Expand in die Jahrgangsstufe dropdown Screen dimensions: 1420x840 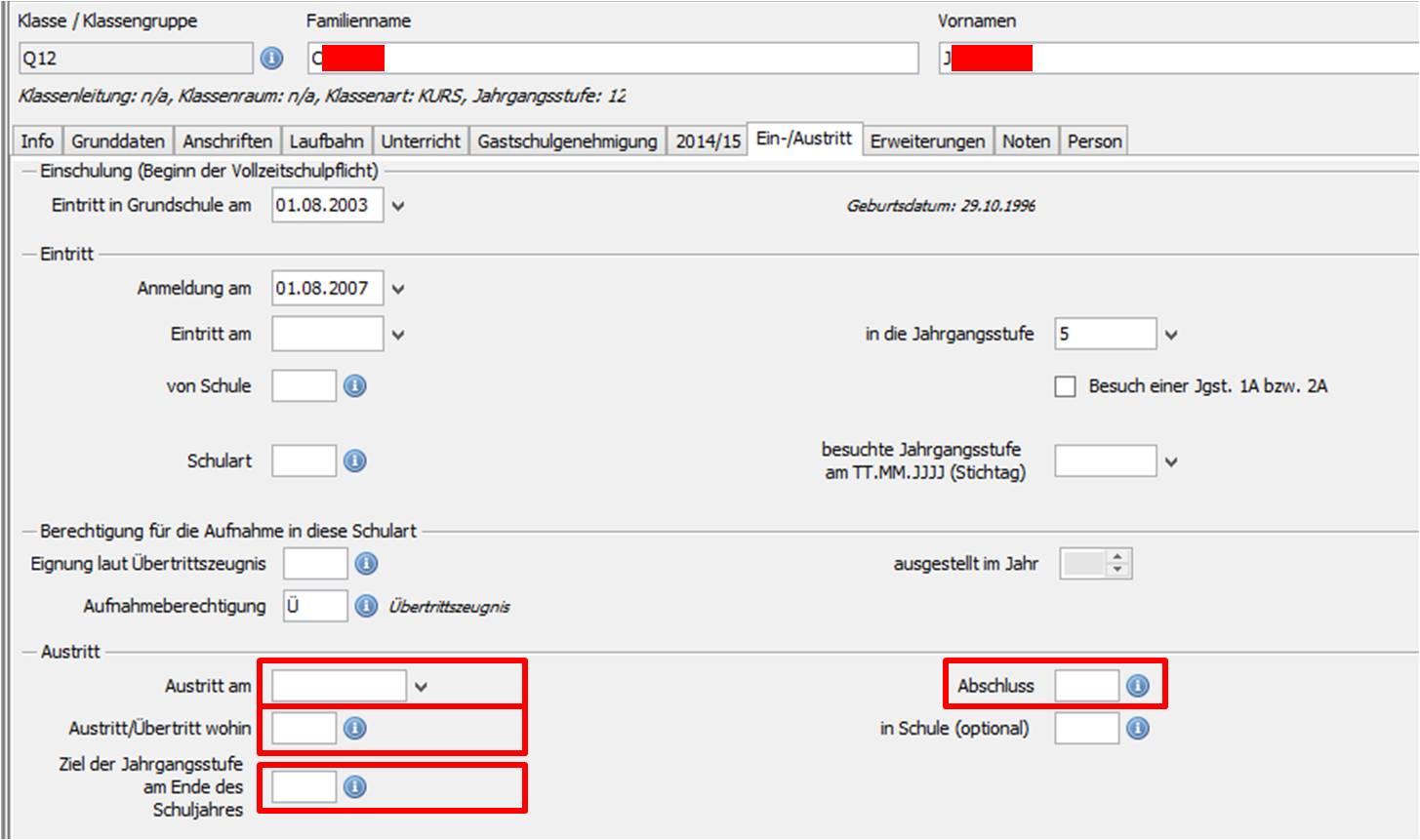[1171, 335]
